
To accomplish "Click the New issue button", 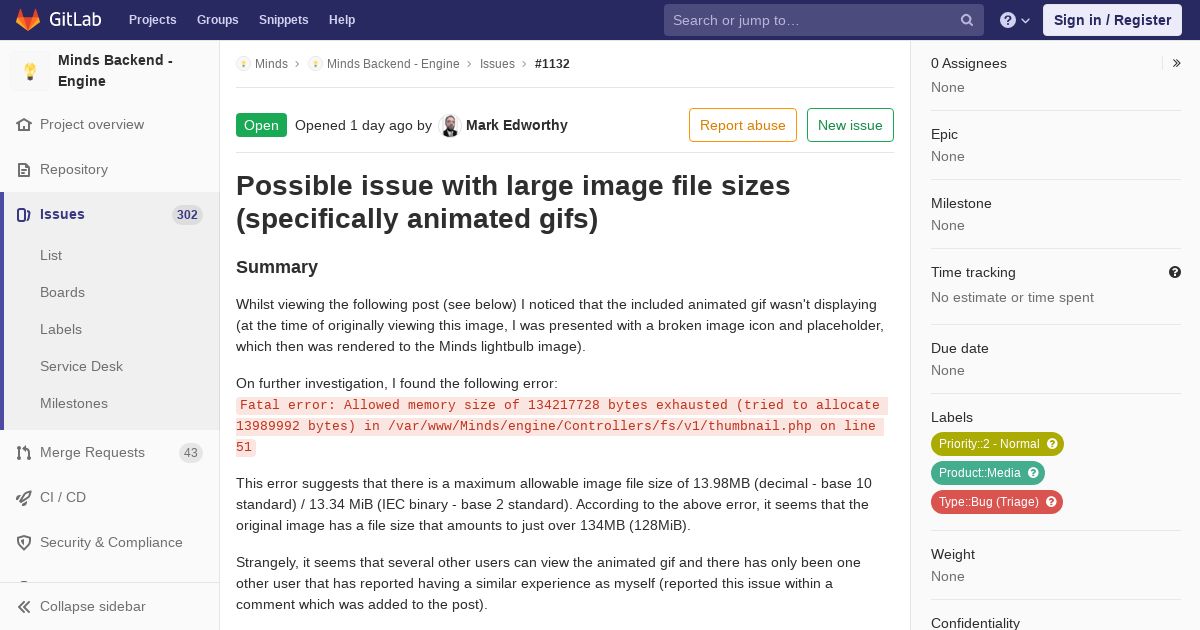I will pyautogui.click(x=850, y=125).
